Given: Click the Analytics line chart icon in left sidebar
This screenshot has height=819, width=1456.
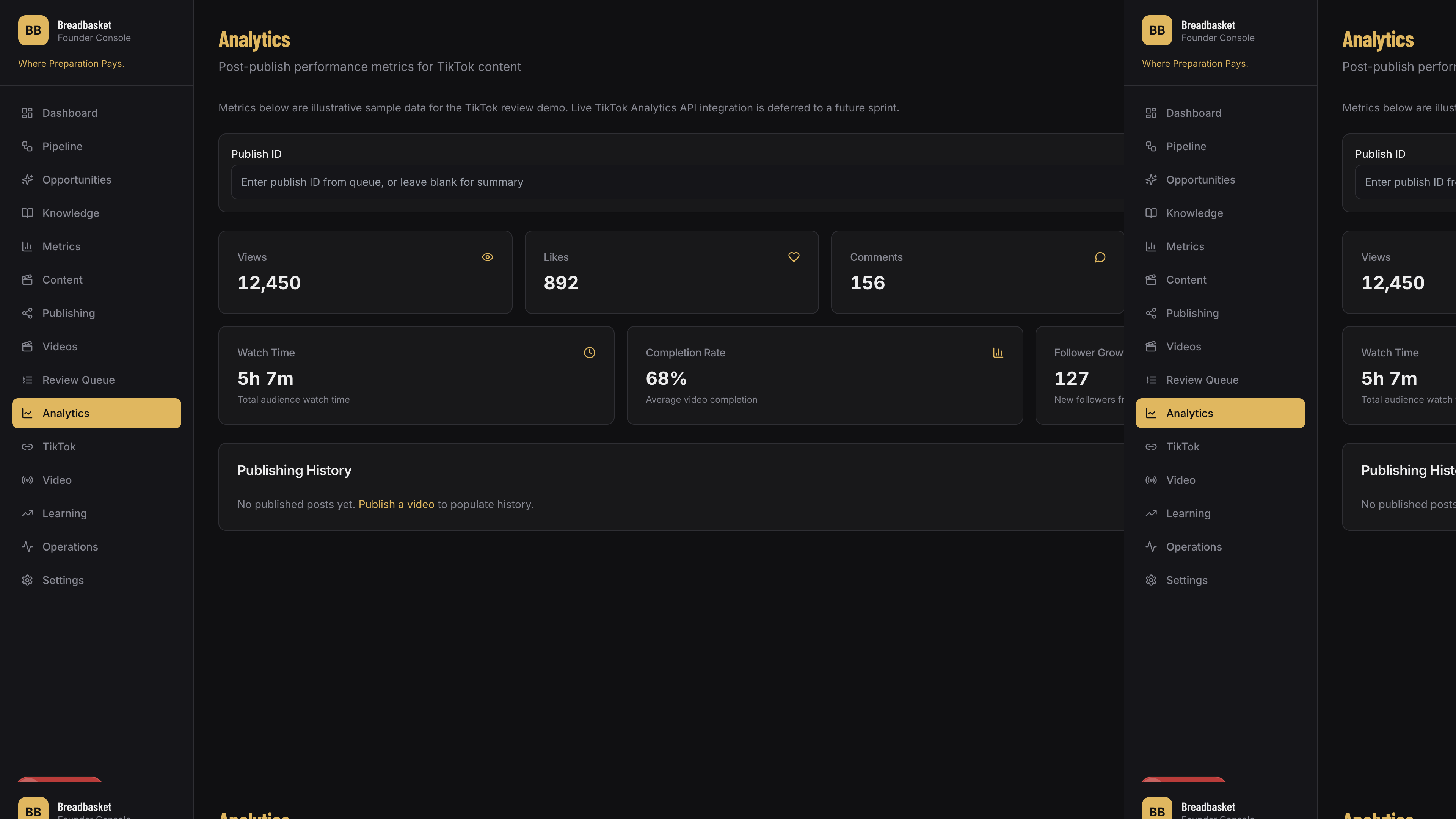Looking at the screenshot, I should coord(27,413).
